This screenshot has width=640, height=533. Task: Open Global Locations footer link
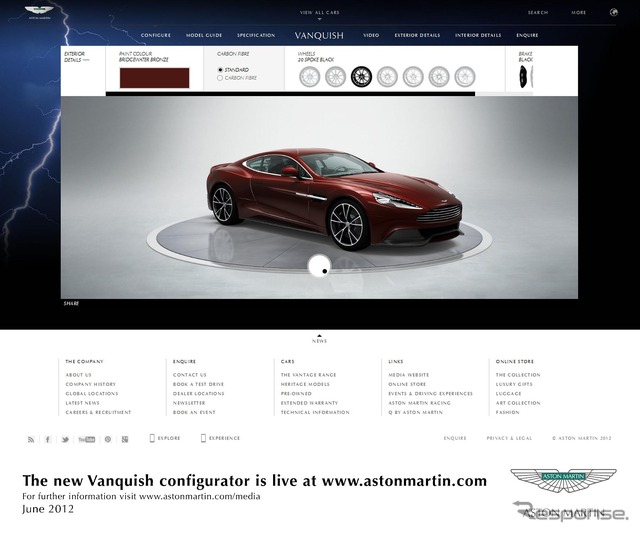[92, 393]
